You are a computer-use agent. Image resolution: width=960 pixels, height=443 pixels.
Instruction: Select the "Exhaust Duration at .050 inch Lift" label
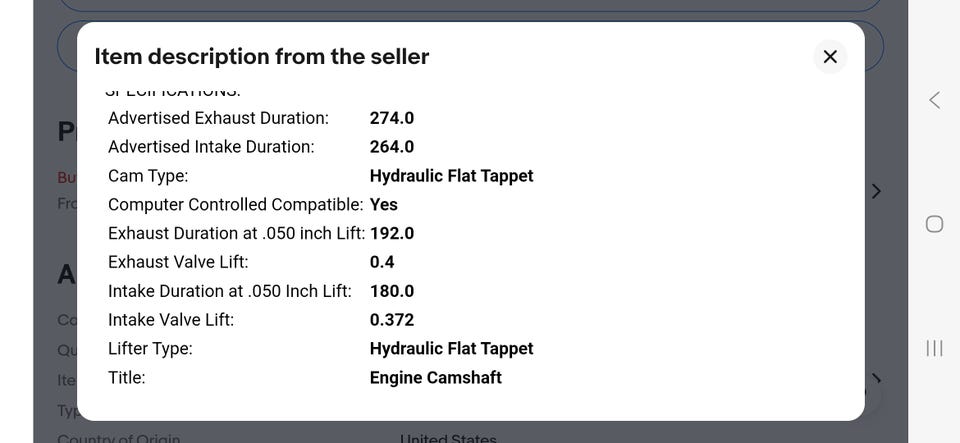(x=236, y=234)
